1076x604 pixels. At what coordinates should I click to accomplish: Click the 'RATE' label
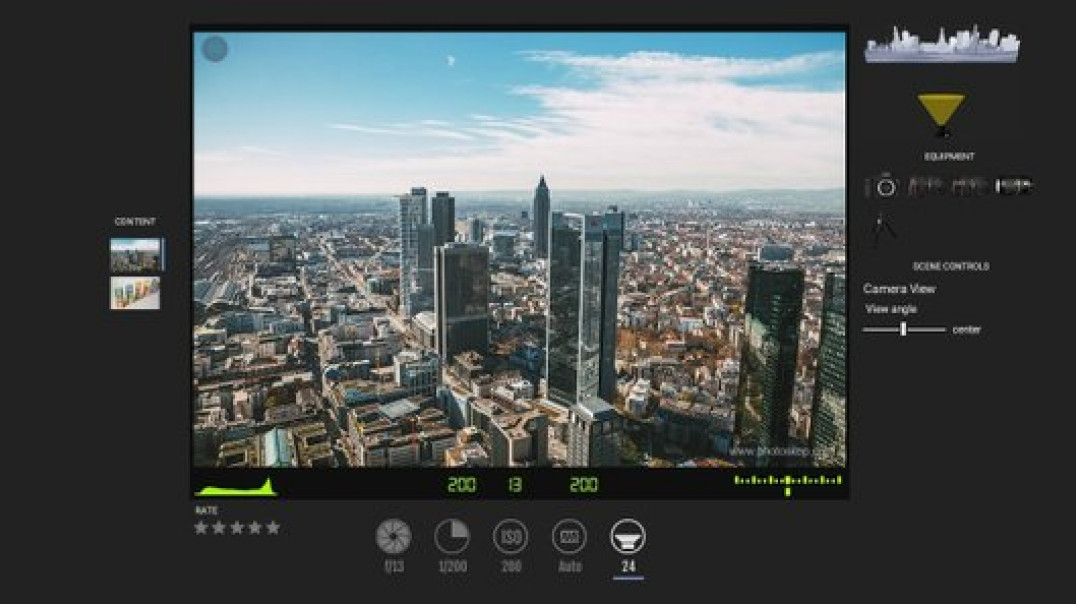tap(206, 511)
